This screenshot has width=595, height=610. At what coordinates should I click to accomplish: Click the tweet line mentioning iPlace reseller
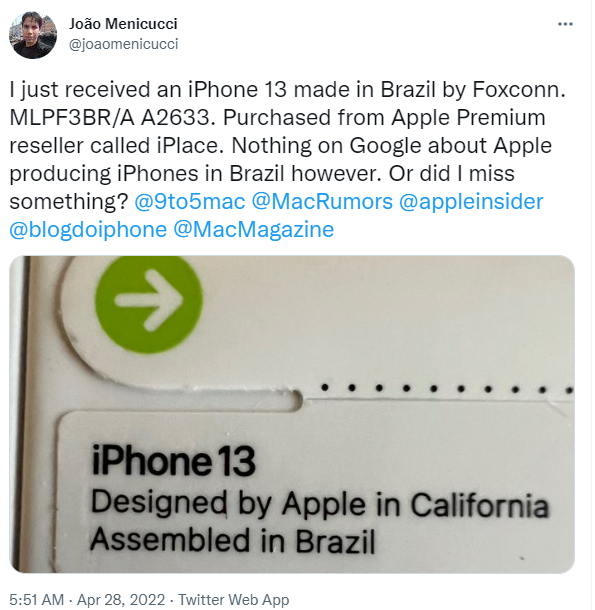pyautogui.click(x=280, y=146)
